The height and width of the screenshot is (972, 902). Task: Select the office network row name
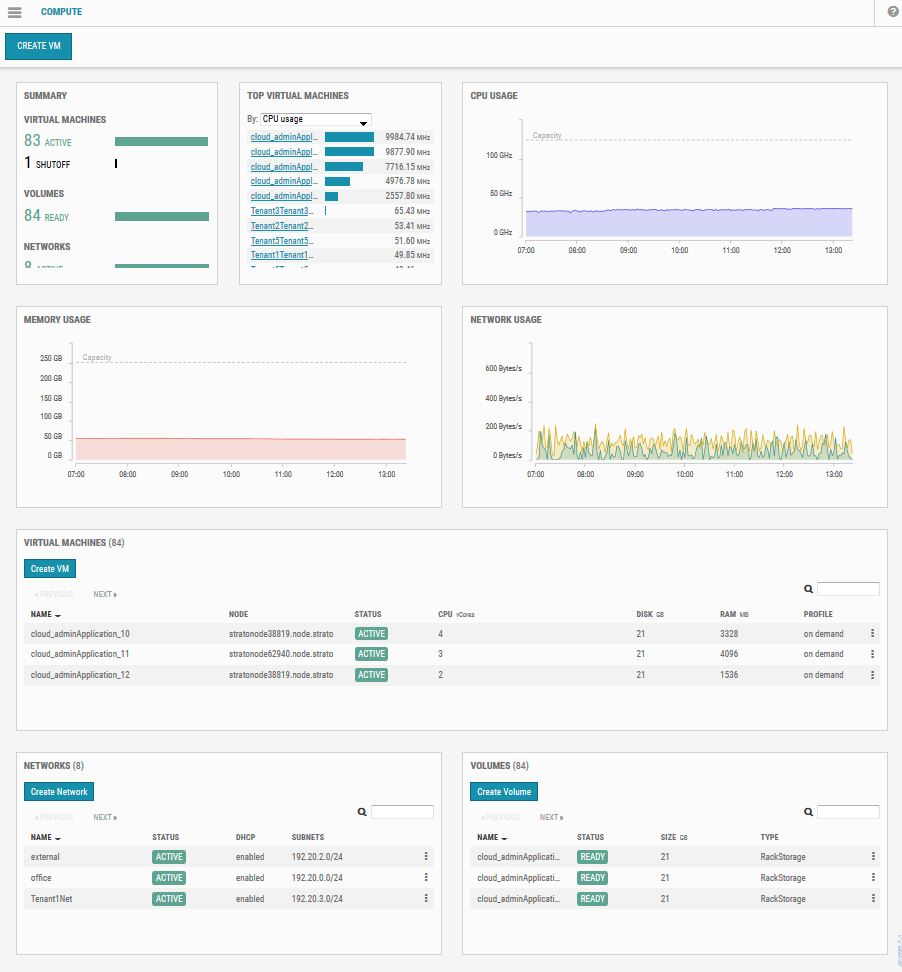pos(41,878)
